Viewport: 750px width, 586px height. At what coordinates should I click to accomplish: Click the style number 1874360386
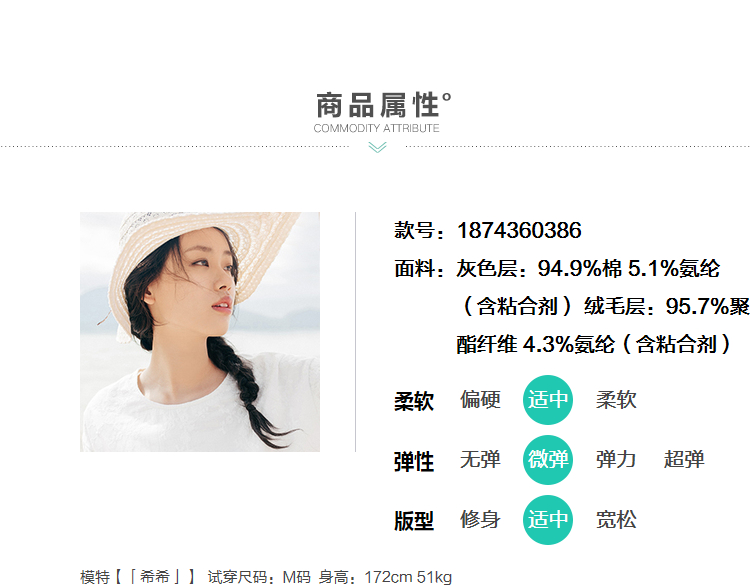(x=519, y=231)
